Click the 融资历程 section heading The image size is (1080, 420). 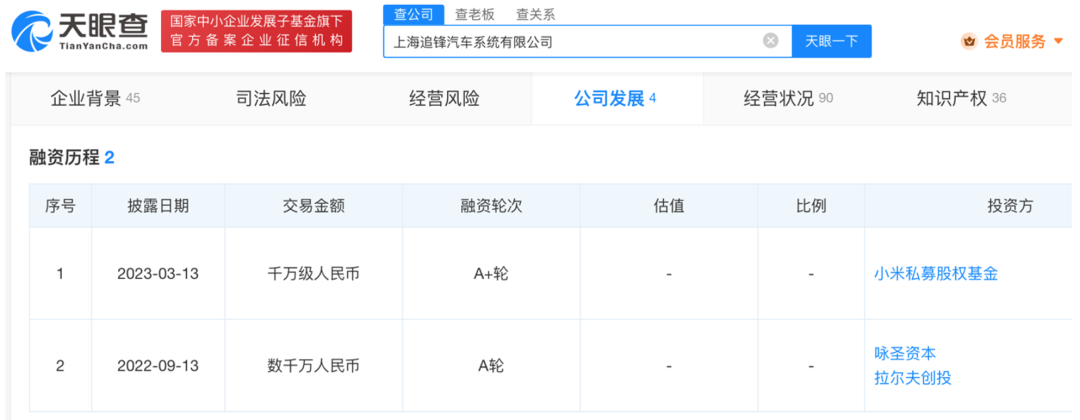[x=72, y=158]
